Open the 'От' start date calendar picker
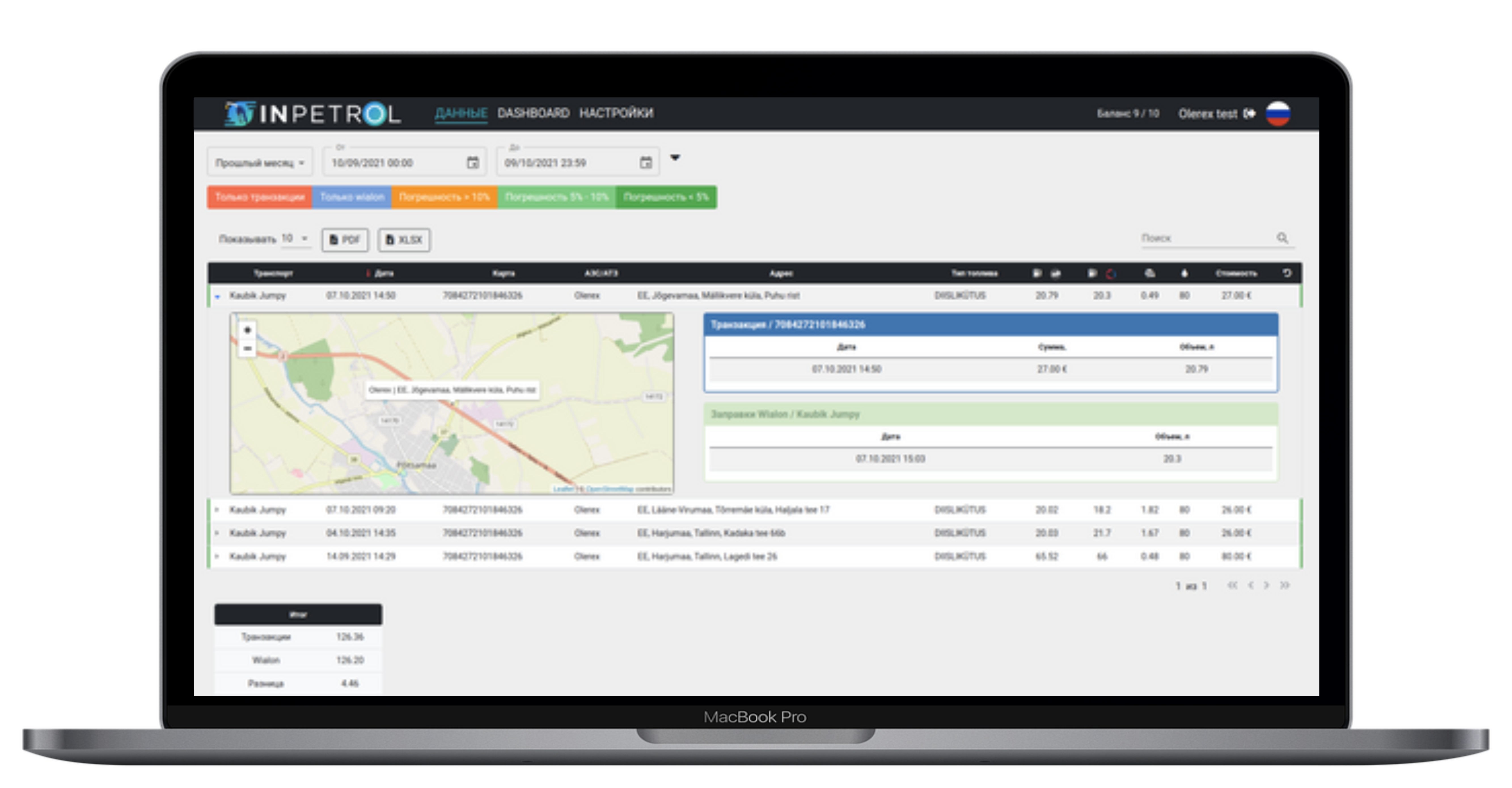Image resolution: width=1512 pixels, height=788 pixels. [x=473, y=163]
